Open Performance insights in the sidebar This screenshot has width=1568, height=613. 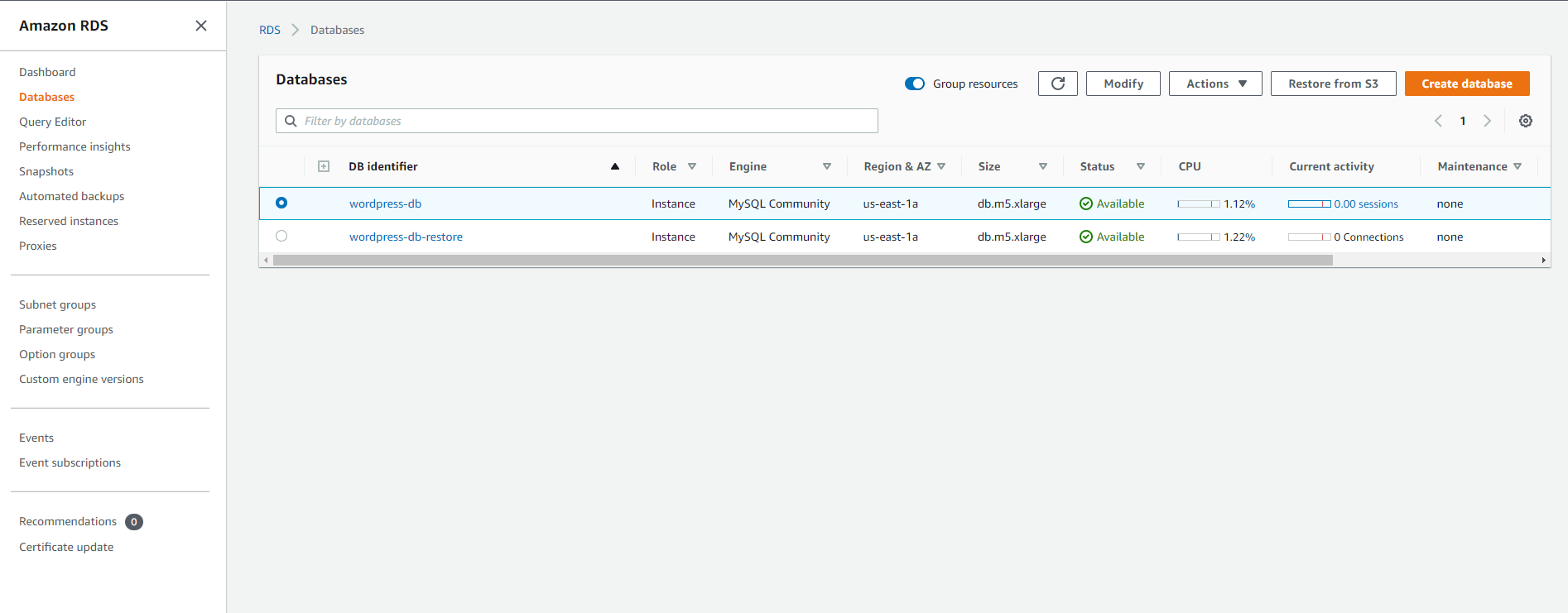75,146
